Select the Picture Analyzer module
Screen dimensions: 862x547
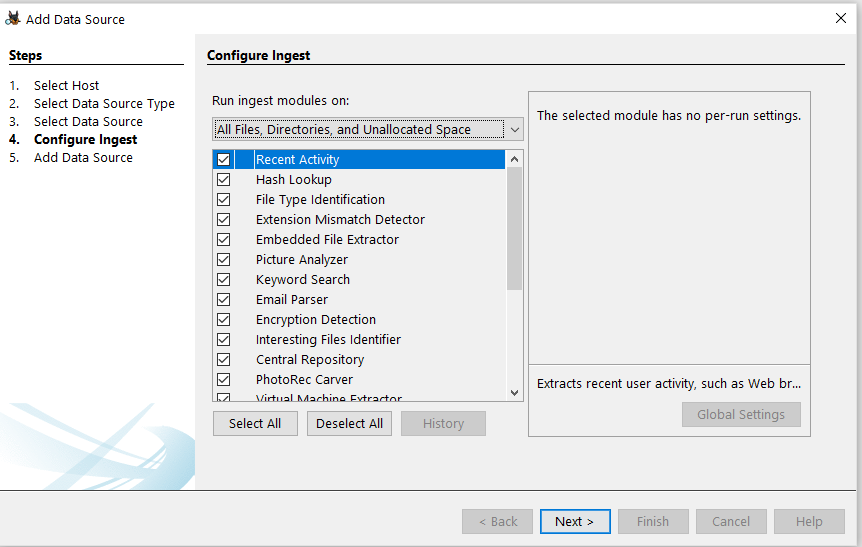click(x=302, y=260)
